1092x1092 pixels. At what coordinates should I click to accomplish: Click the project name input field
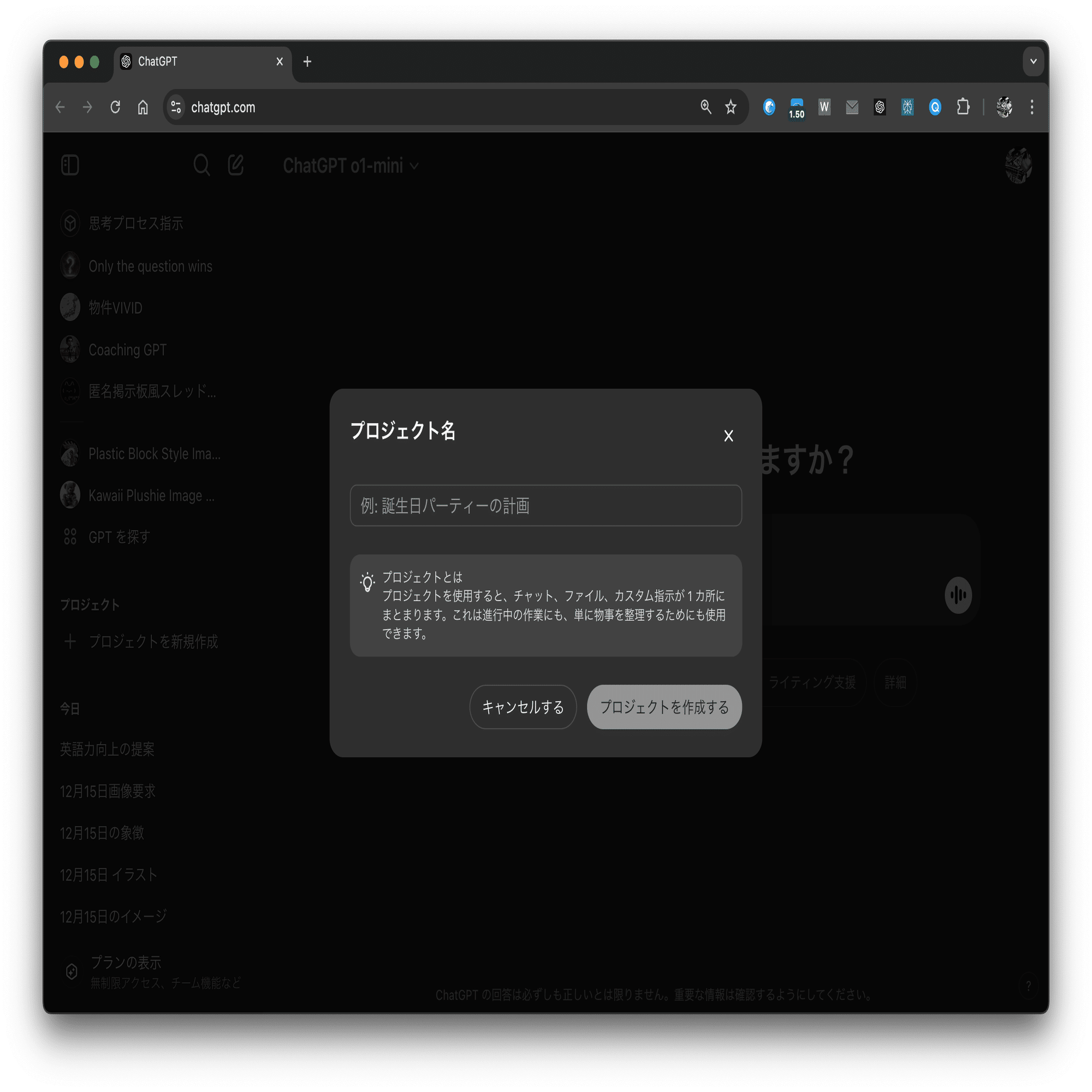coord(545,506)
